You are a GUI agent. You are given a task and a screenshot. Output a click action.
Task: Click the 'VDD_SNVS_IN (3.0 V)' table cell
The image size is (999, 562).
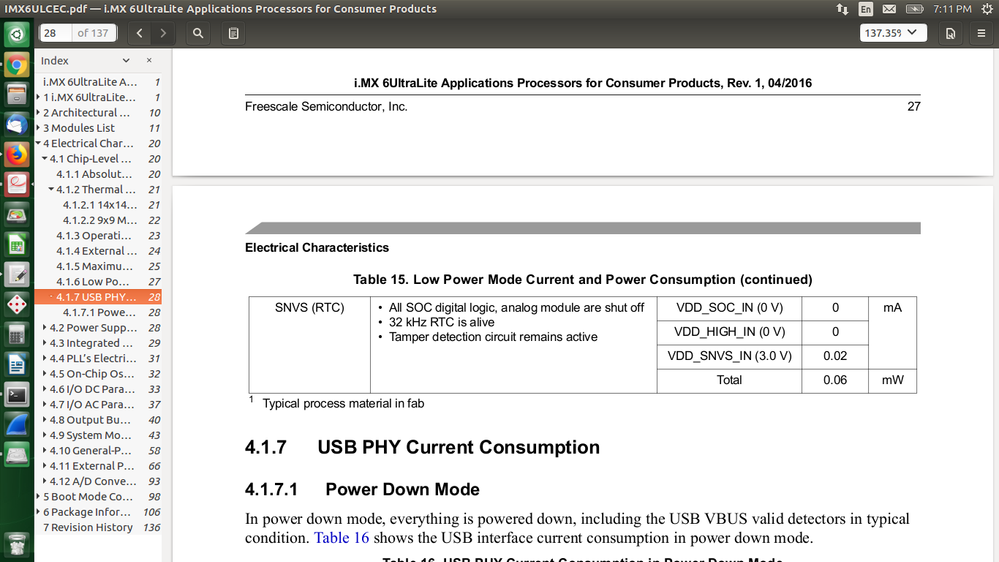pyautogui.click(x=729, y=356)
